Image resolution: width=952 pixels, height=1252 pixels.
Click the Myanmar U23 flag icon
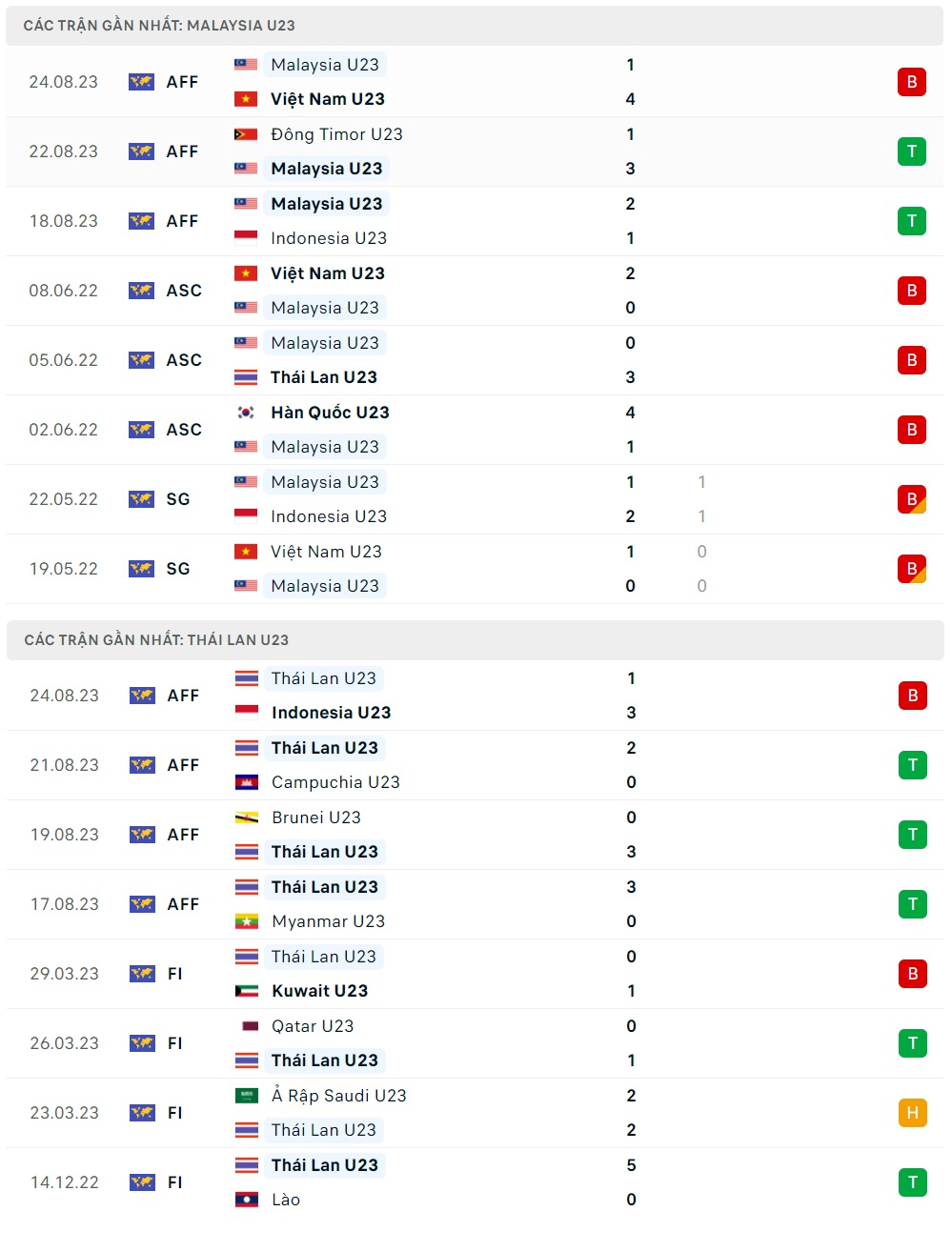[x=246, y=921]
